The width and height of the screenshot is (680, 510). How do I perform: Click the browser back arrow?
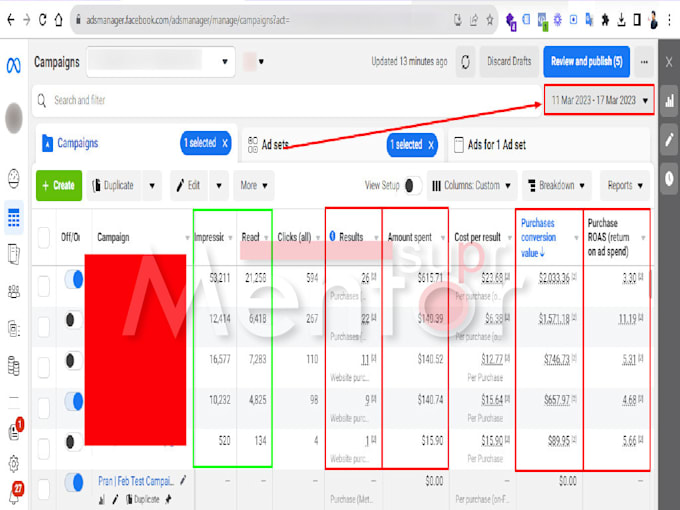11,20
